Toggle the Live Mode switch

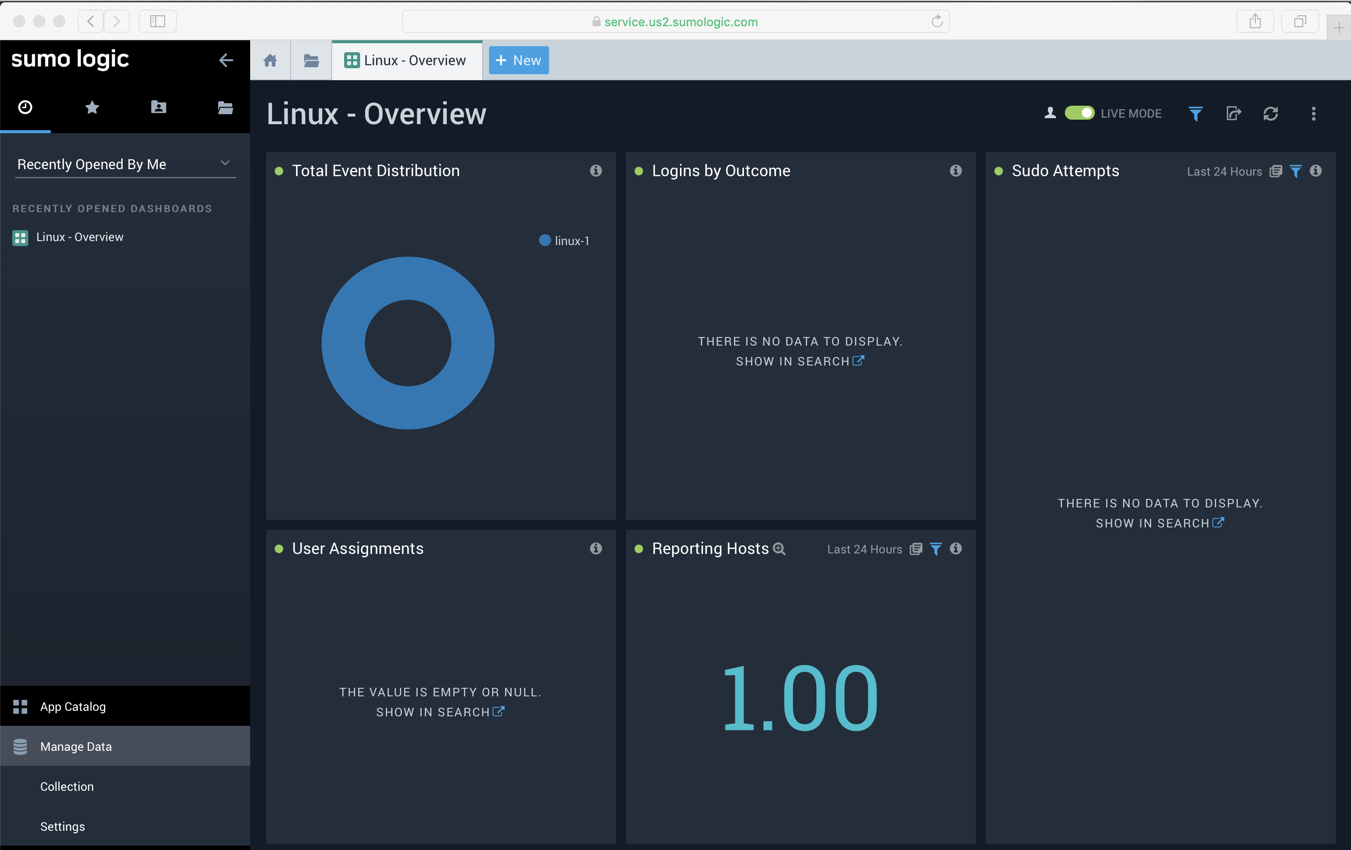[x=1079, y=113]
